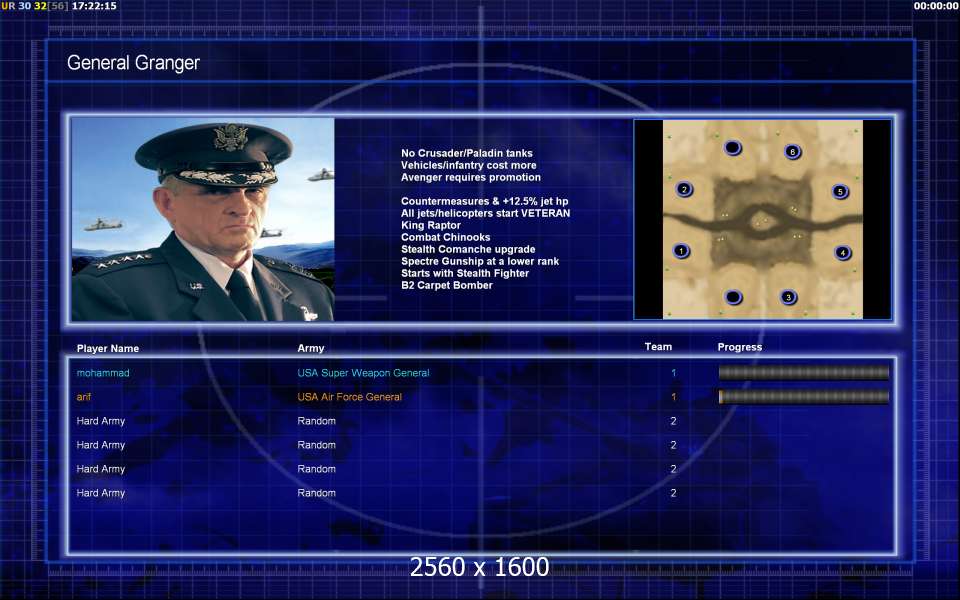Select player name mohammad

click(103, 373)
